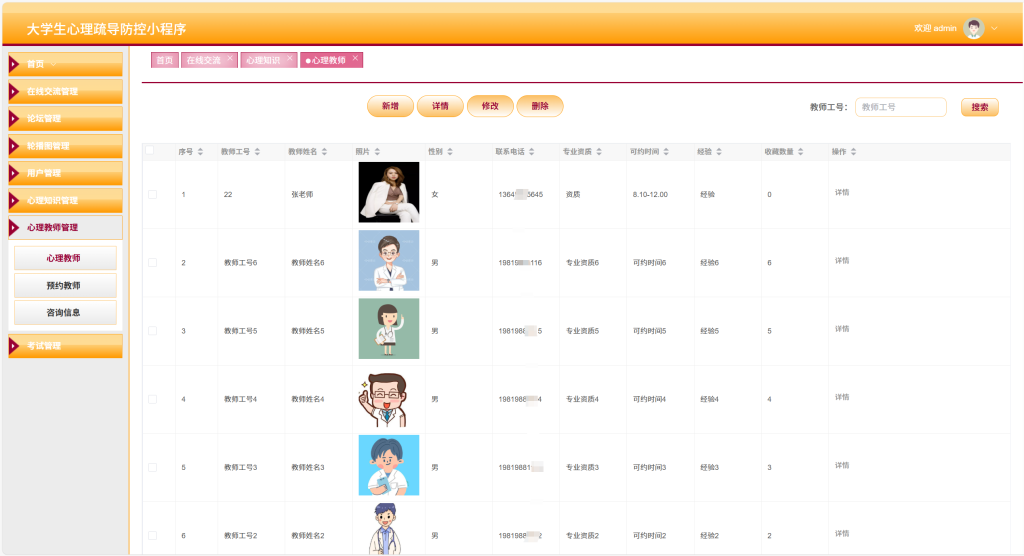Open 张老师's photo thumbnail
The image size is (1024, 556).
pos(389,192)
